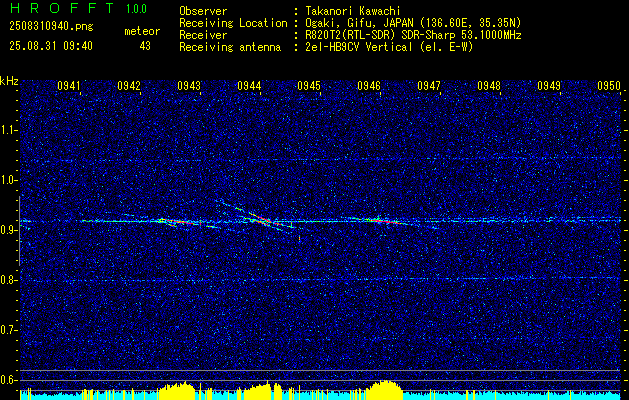Screen dimensions: 629x400
Task: Click the 0949 time marker
Action: [x=549, y=86]
